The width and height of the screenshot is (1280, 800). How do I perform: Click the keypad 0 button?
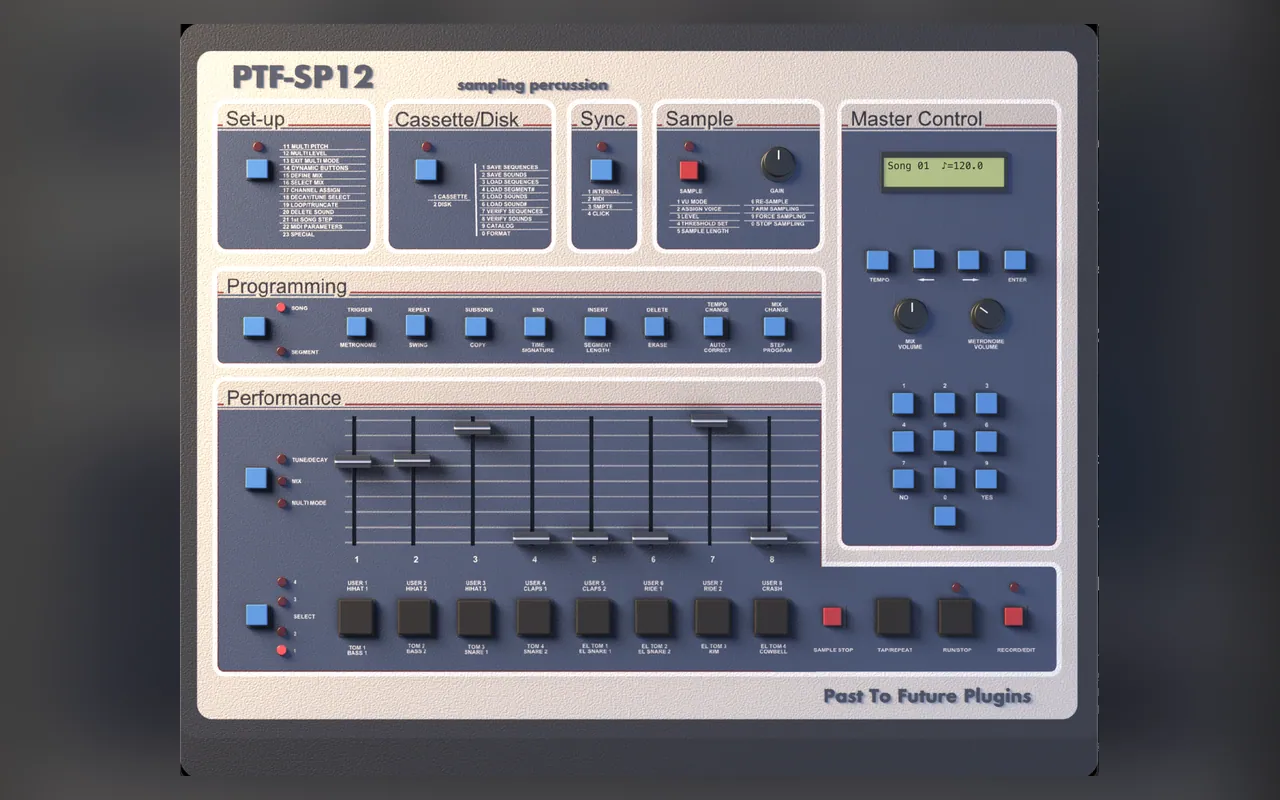(x=945, y=517)
